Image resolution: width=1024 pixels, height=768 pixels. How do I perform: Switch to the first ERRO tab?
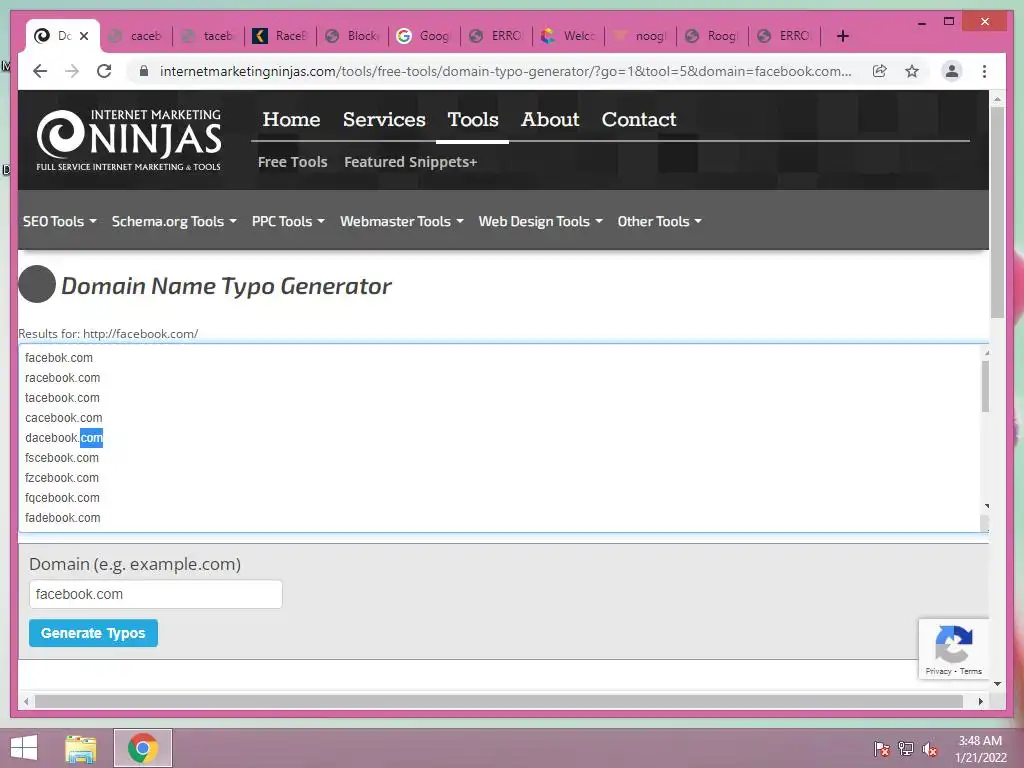496,36
